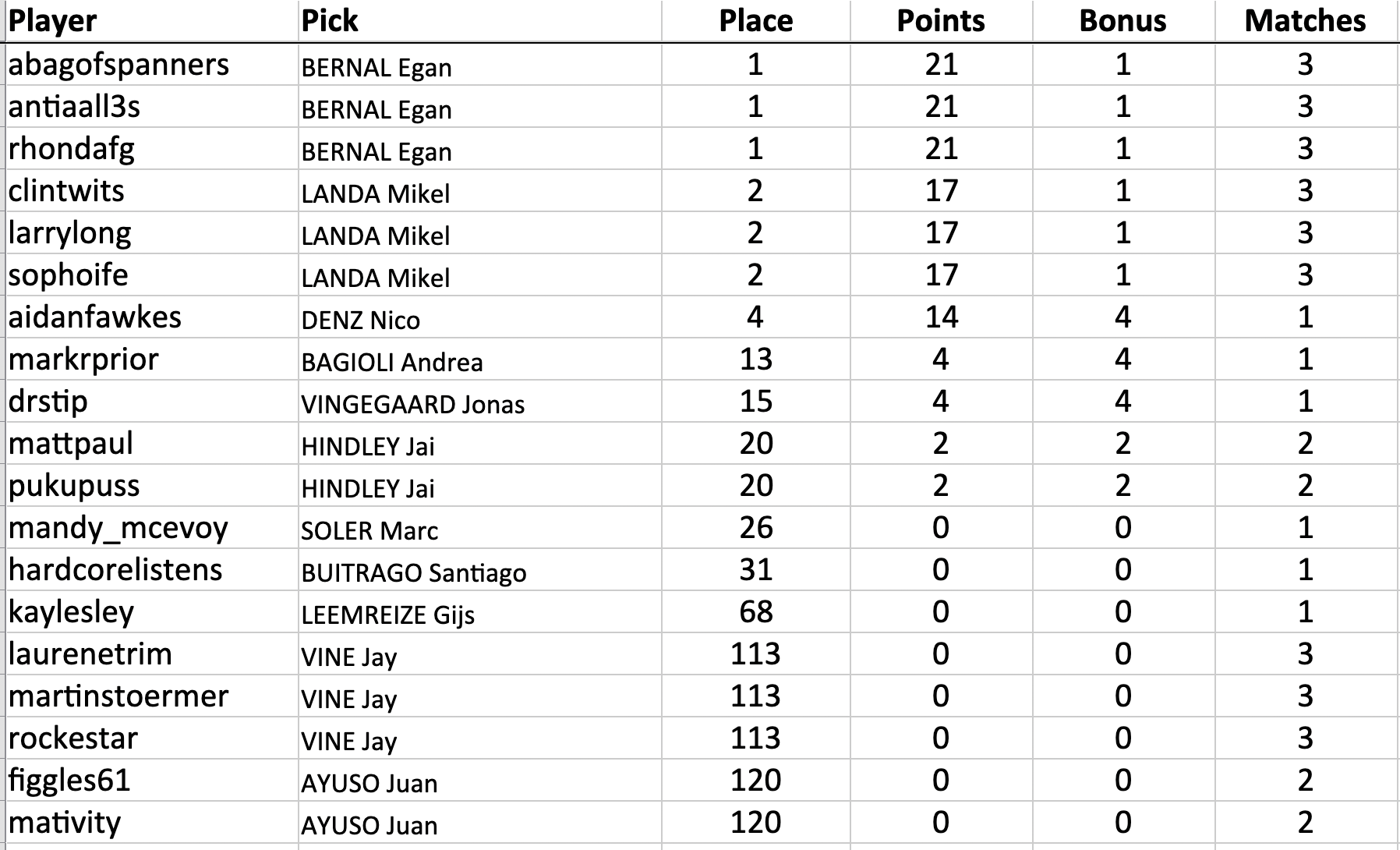The height and width of the screenshot is (850, 1400).
Task: Select the VINGEGAARD Jonas cell
Action: pyautogui.click(x=413, y=403)
